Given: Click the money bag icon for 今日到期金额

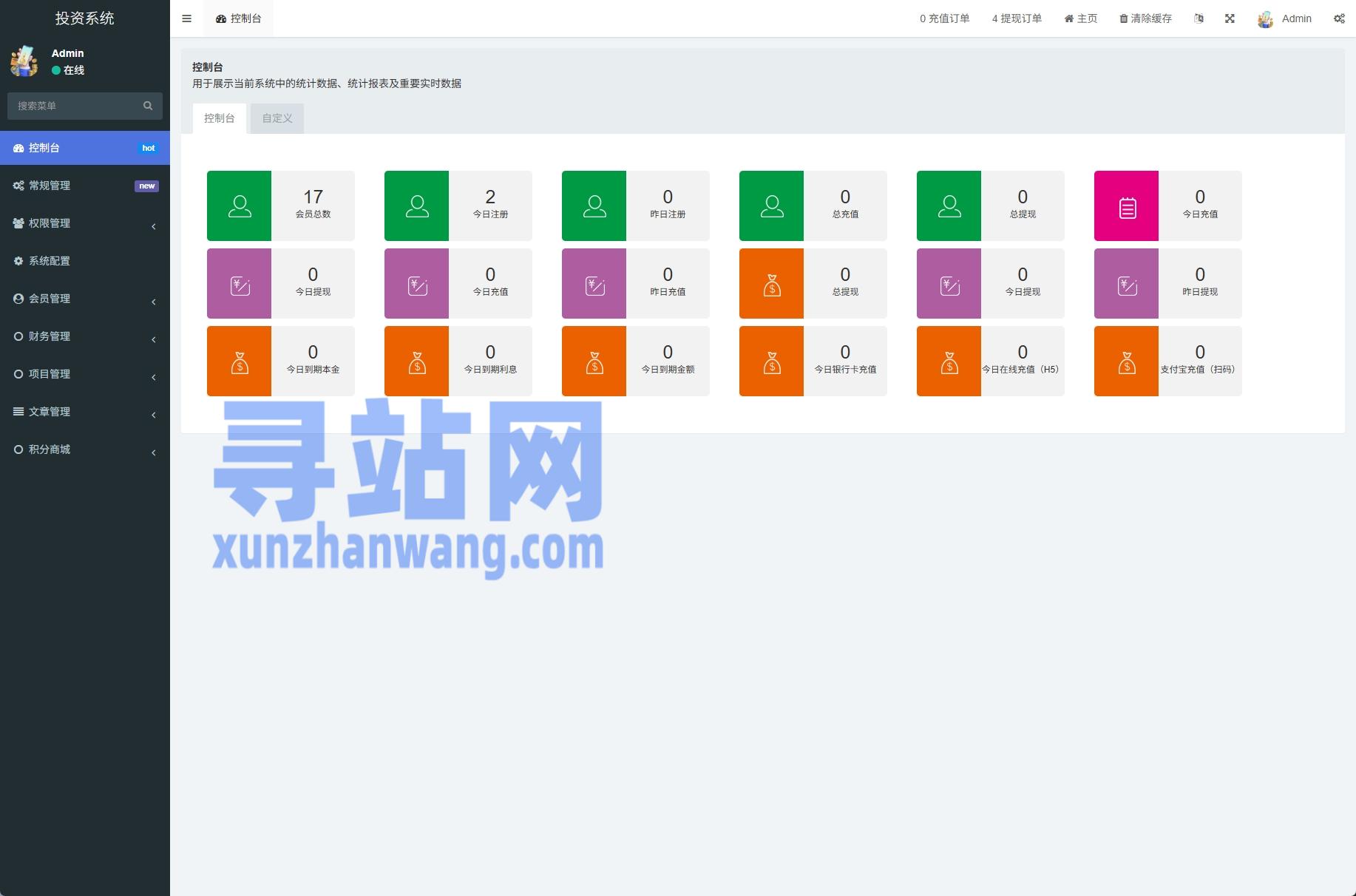Looking at the screenshot, I should [x=594, y=361].
